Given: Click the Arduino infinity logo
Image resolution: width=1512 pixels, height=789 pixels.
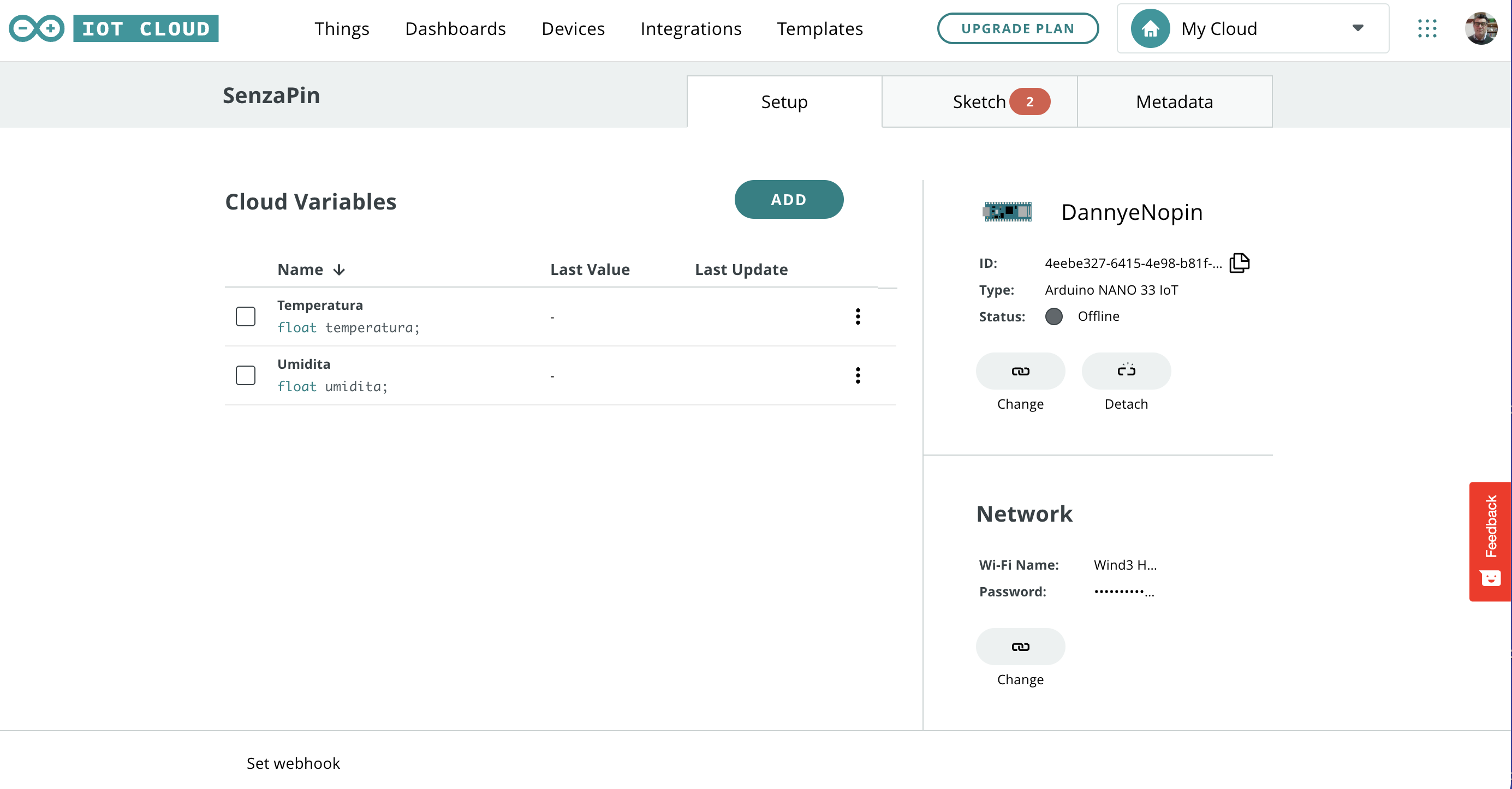Looking at the screenshot, I should 37,28.
